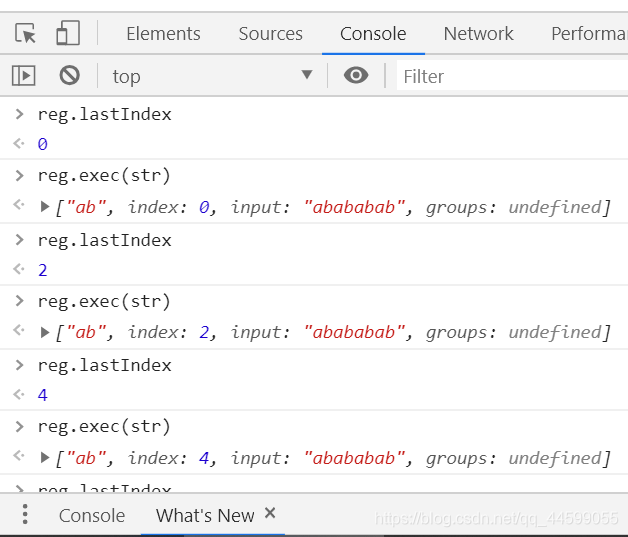Close the What's New drawer tab
The width and height of the screenshot is (628, 537).
tap(270, 513)
